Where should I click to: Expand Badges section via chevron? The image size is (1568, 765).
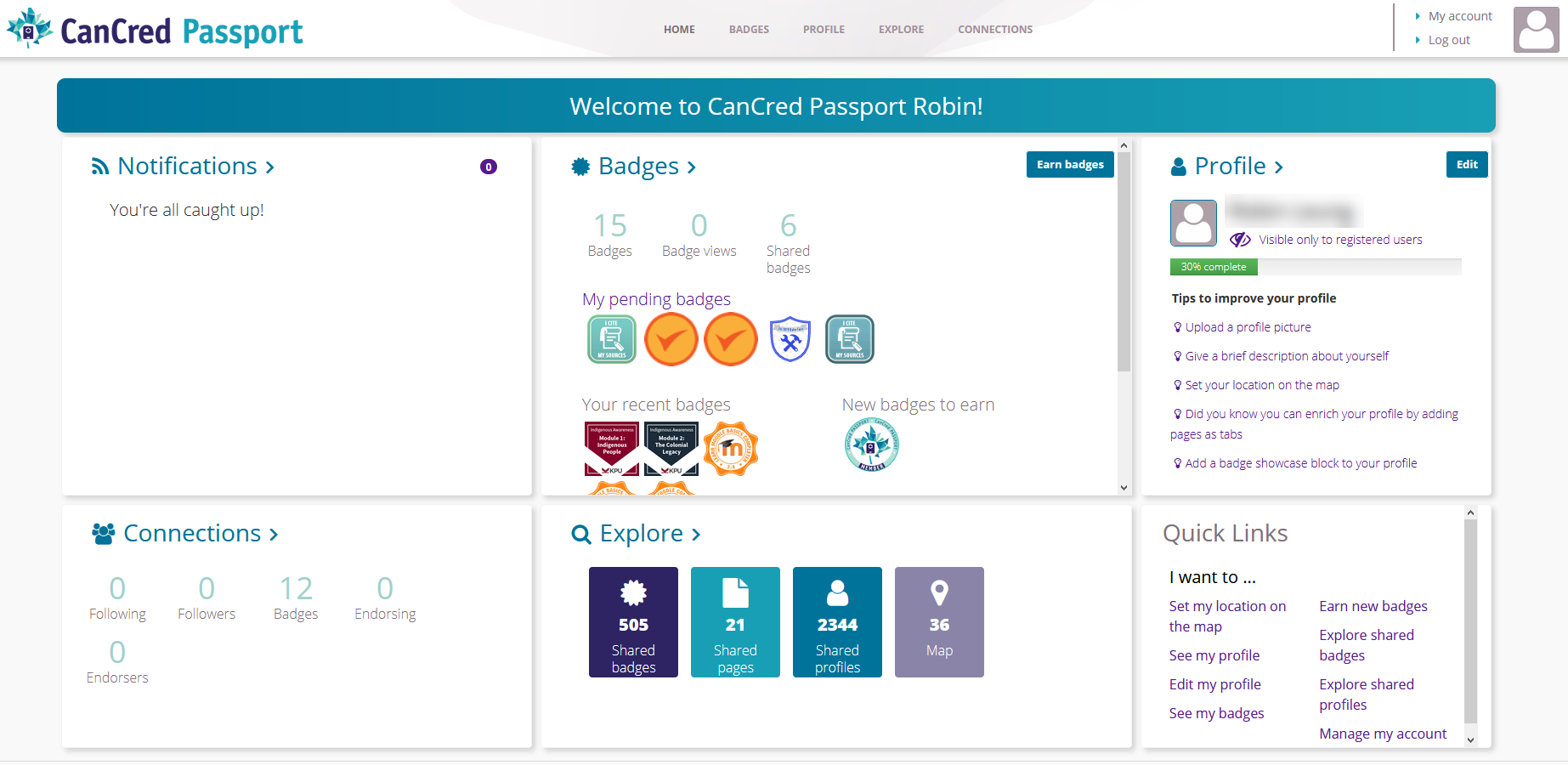tap(692, 167)
